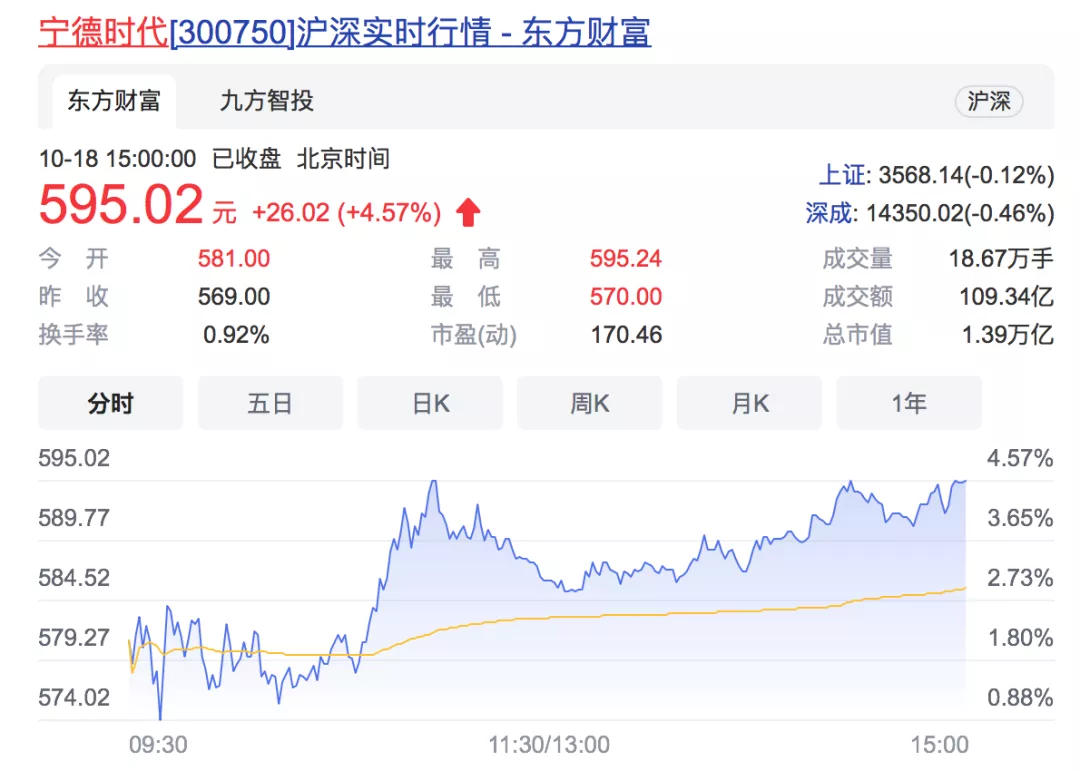Select the 东方财富 tab
Screen dimensions: 1080x771
point(114,101)
